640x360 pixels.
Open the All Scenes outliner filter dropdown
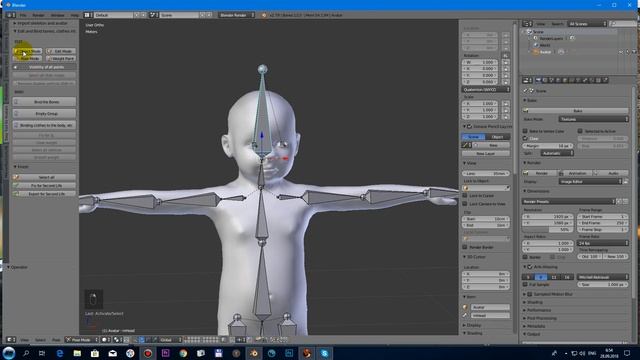pyautogui.click(x=587, y=24)
